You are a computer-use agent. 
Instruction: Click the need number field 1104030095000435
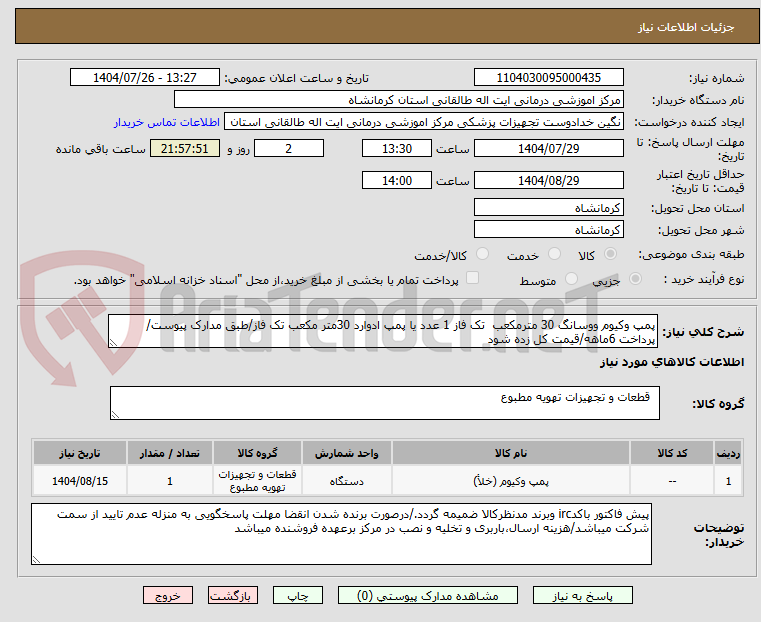(x=549, y=78)
